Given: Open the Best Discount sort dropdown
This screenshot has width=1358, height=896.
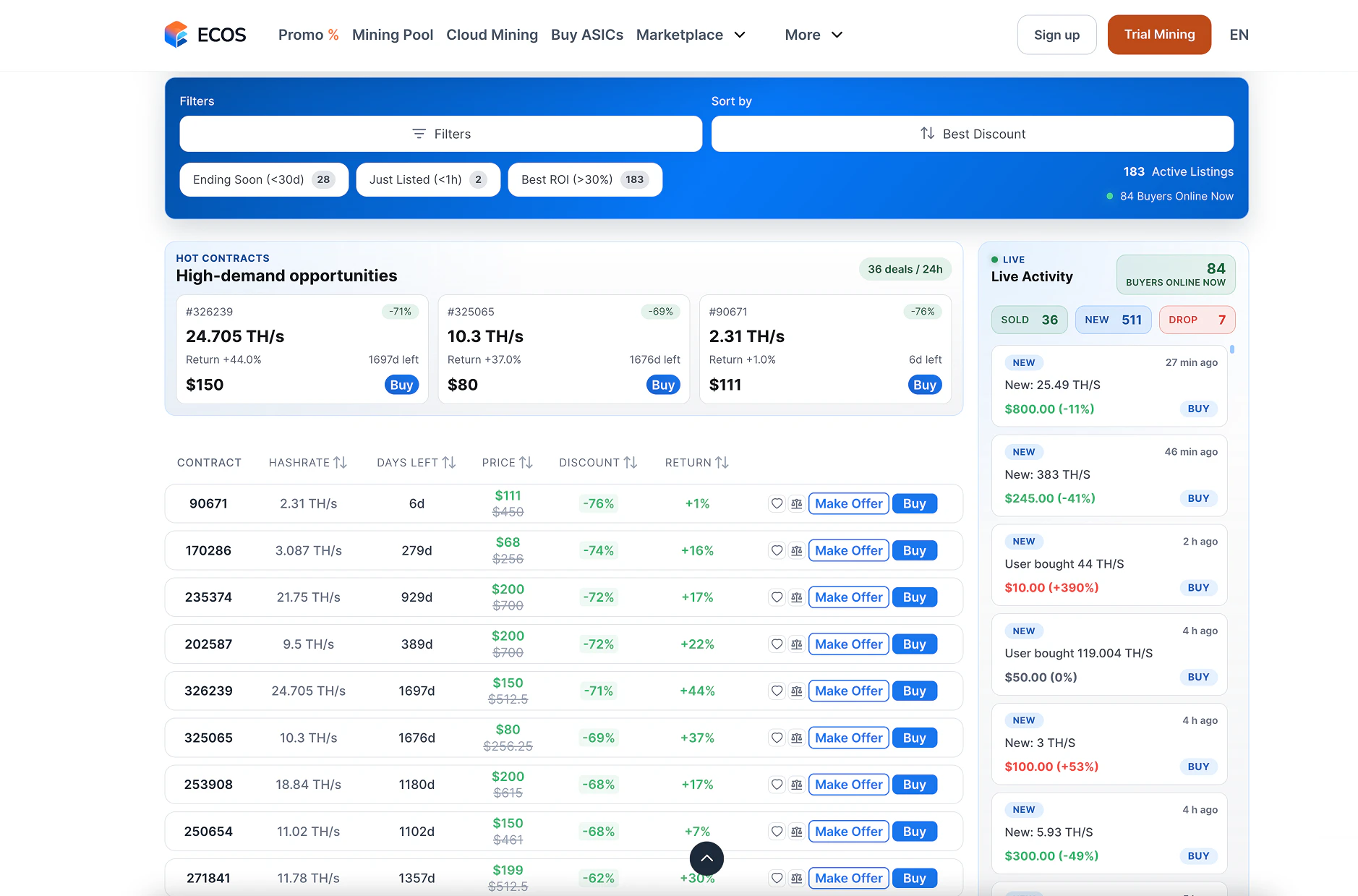Looking at the screenshot, I should pyautogui.click(x=973, y=134).
